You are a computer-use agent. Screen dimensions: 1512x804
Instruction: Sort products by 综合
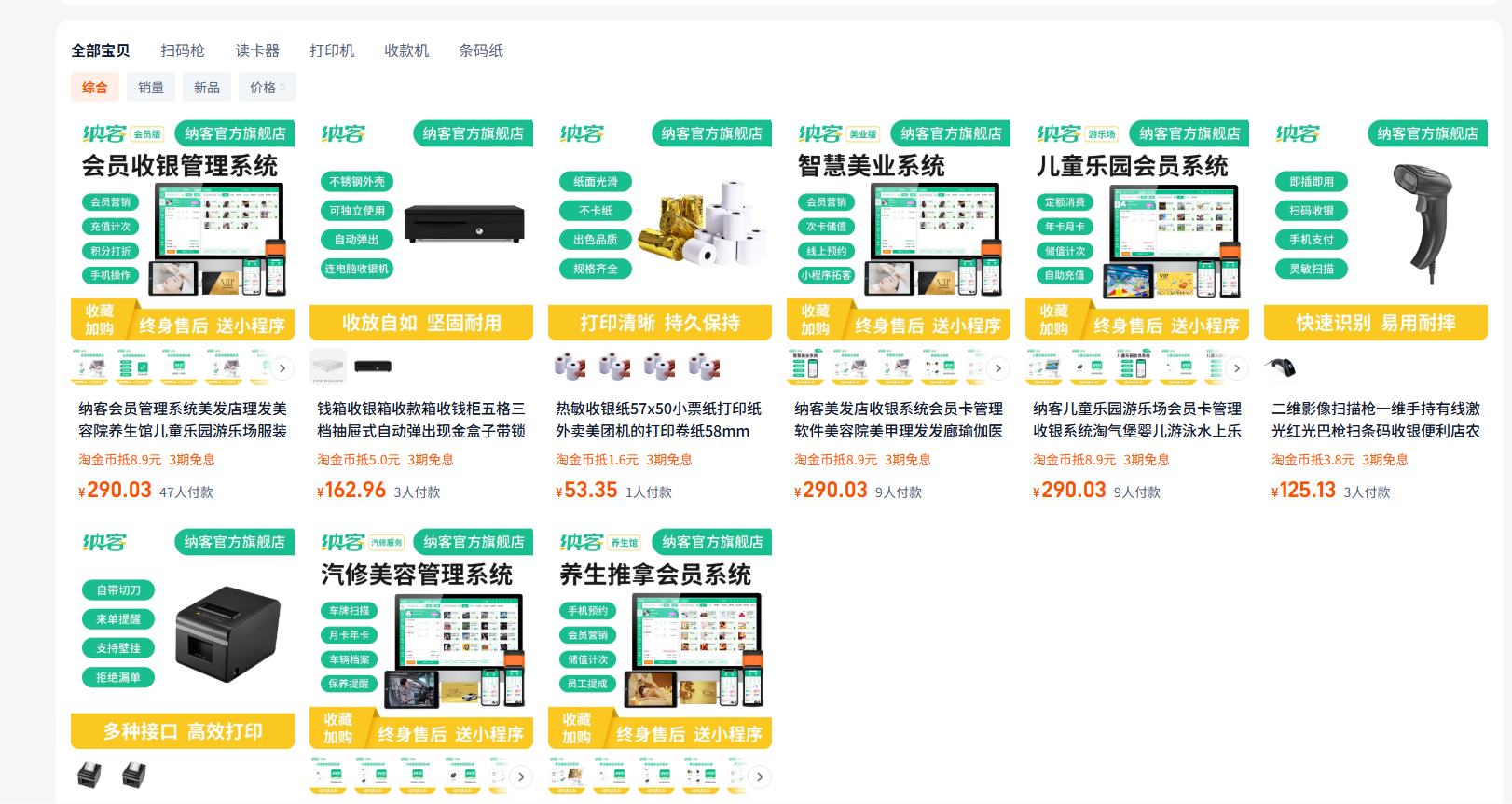pos(95,87)
